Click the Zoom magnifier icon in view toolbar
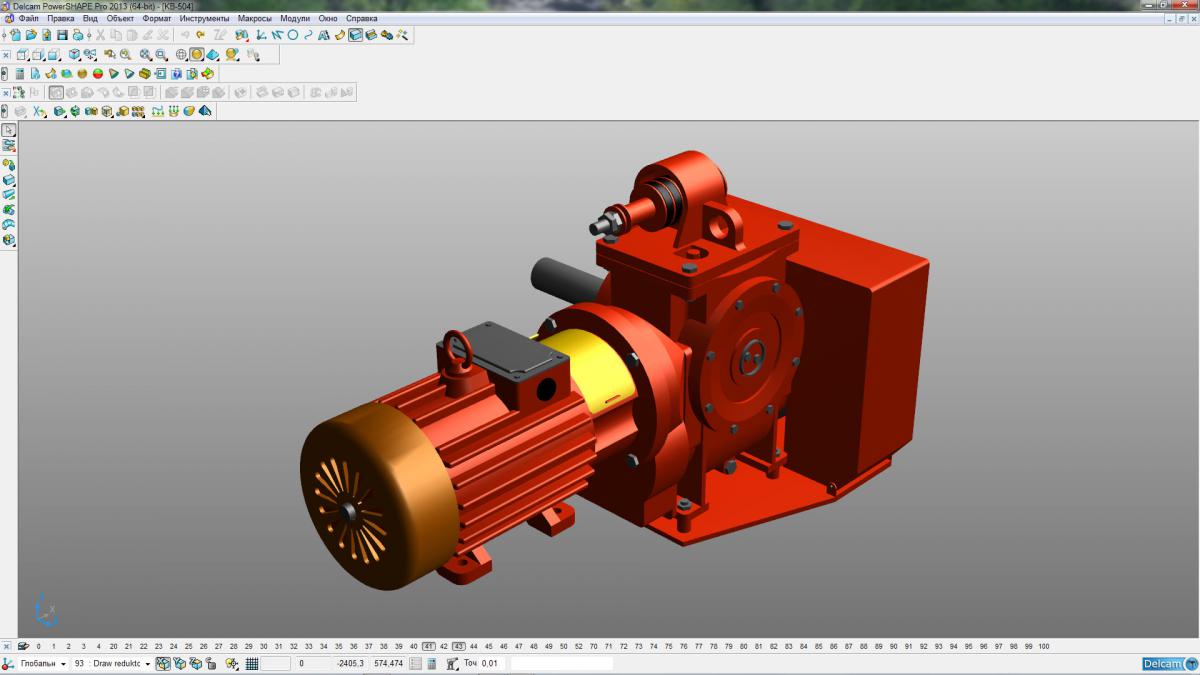The image size is (1200, 675). tap(125, 55)
